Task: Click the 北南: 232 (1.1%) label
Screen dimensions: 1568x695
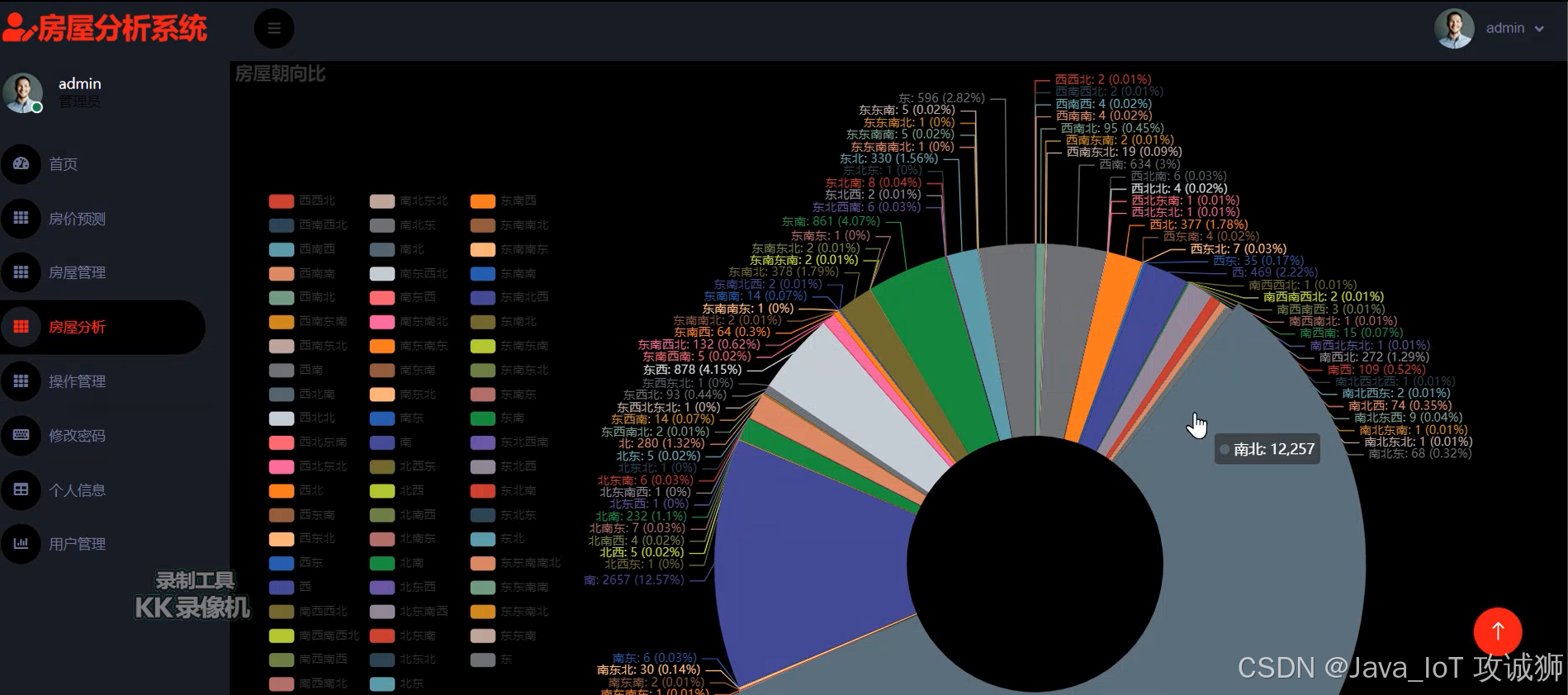Action: pos(641,516)
